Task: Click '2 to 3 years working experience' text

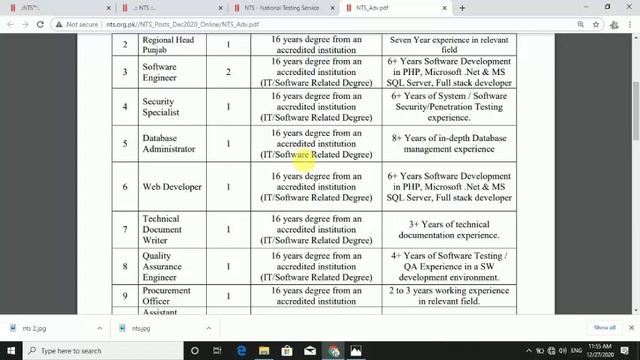Action: point(449,290)
